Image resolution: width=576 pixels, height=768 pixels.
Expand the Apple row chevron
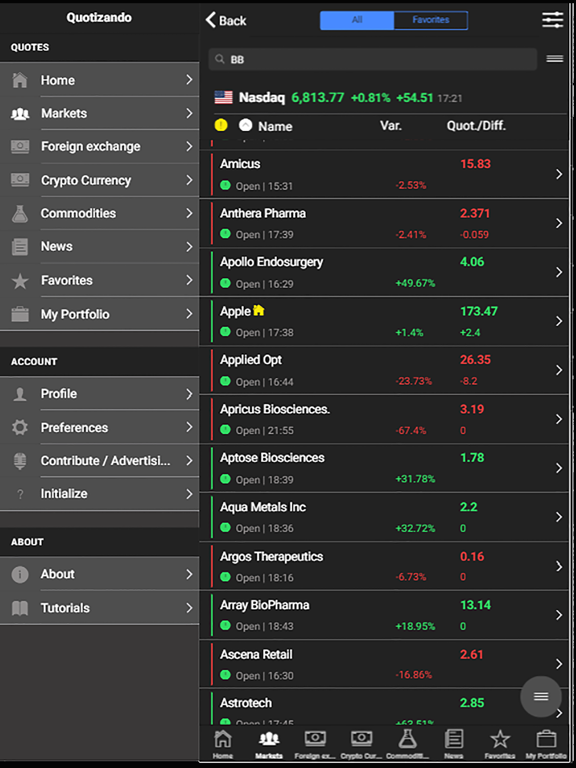pos(559,321)
